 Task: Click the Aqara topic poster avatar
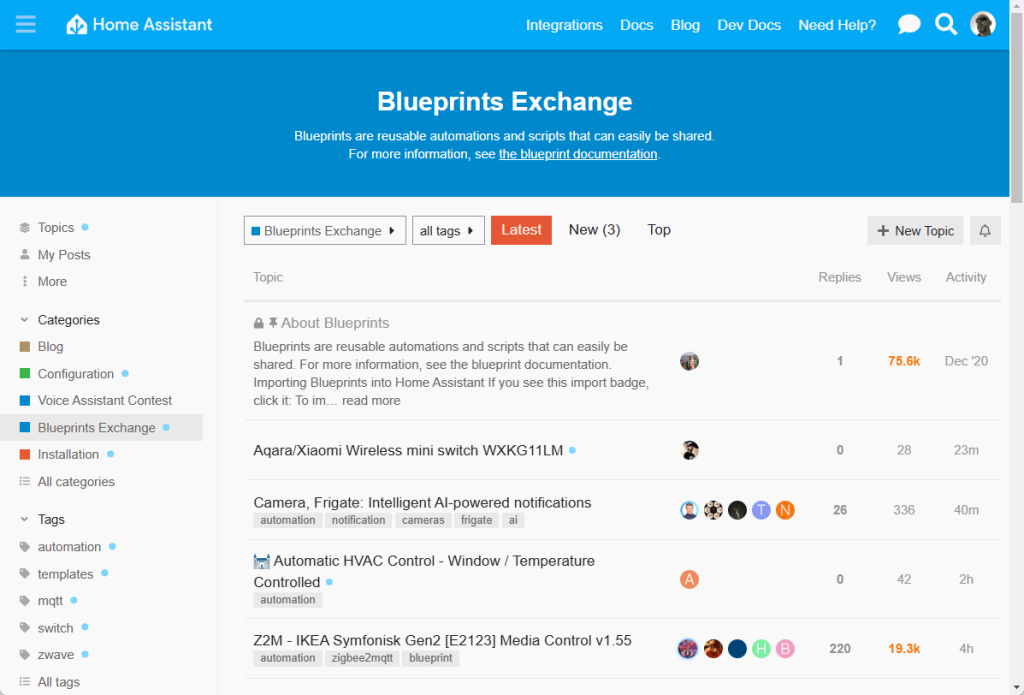(x=689, y=450)
